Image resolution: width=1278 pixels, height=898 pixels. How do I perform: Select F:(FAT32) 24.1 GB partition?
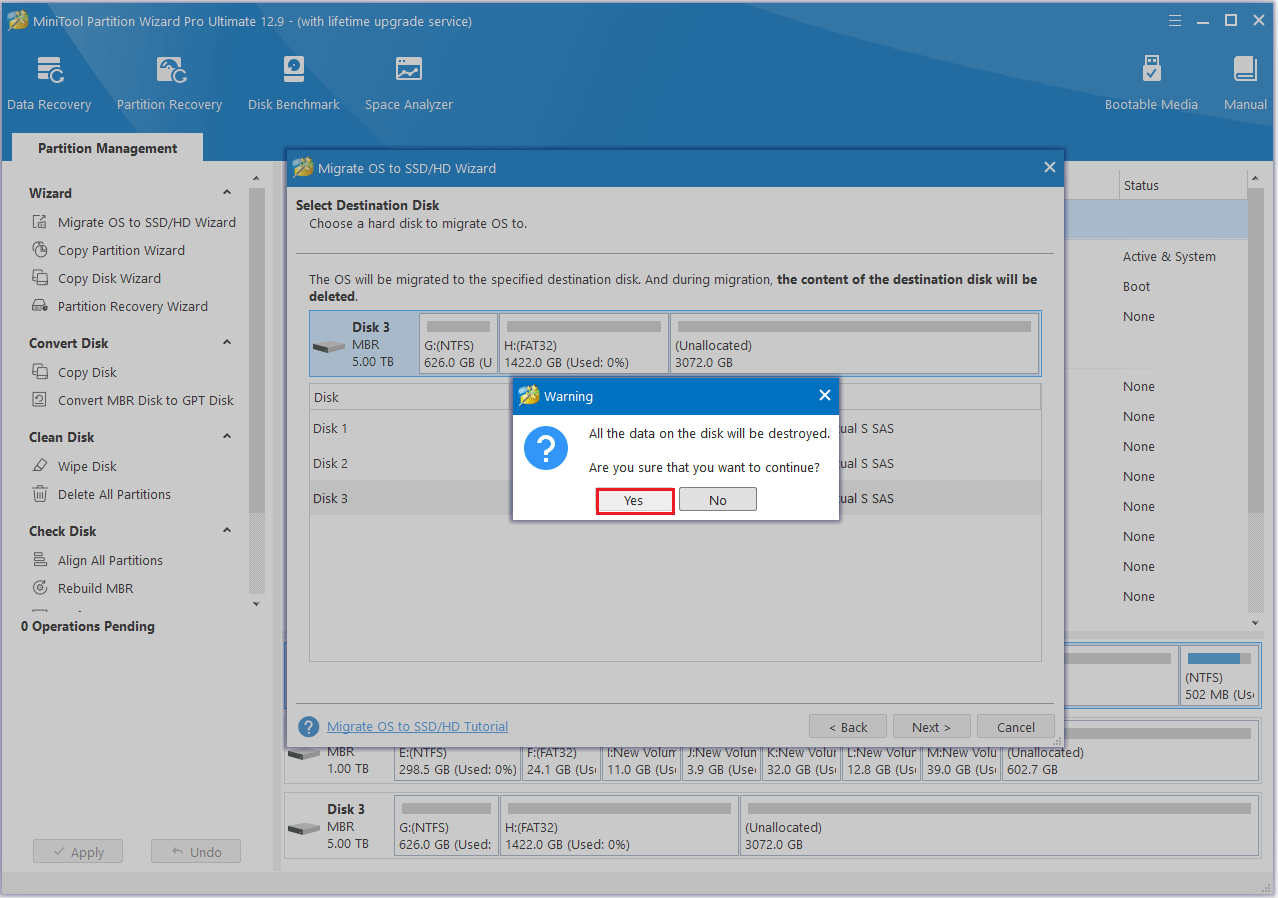[561, 761]
